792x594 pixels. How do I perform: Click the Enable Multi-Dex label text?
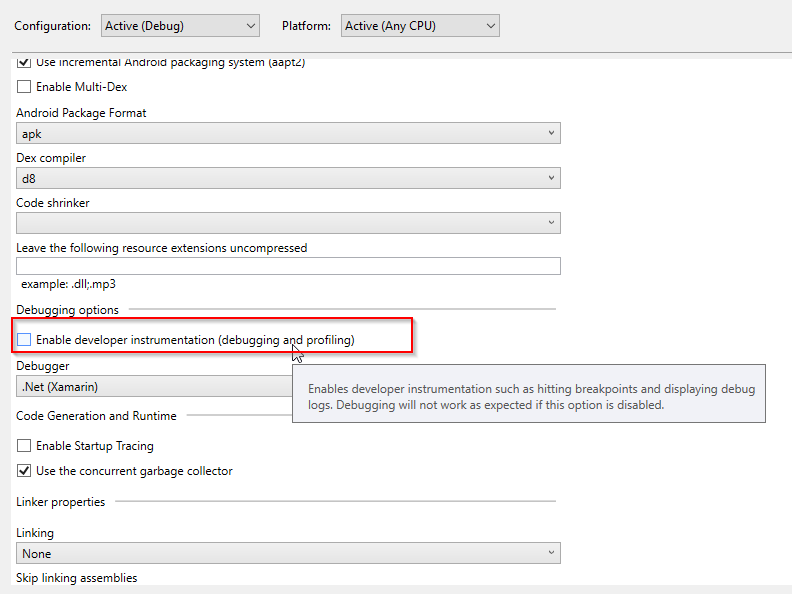click(x=81, y=87)
